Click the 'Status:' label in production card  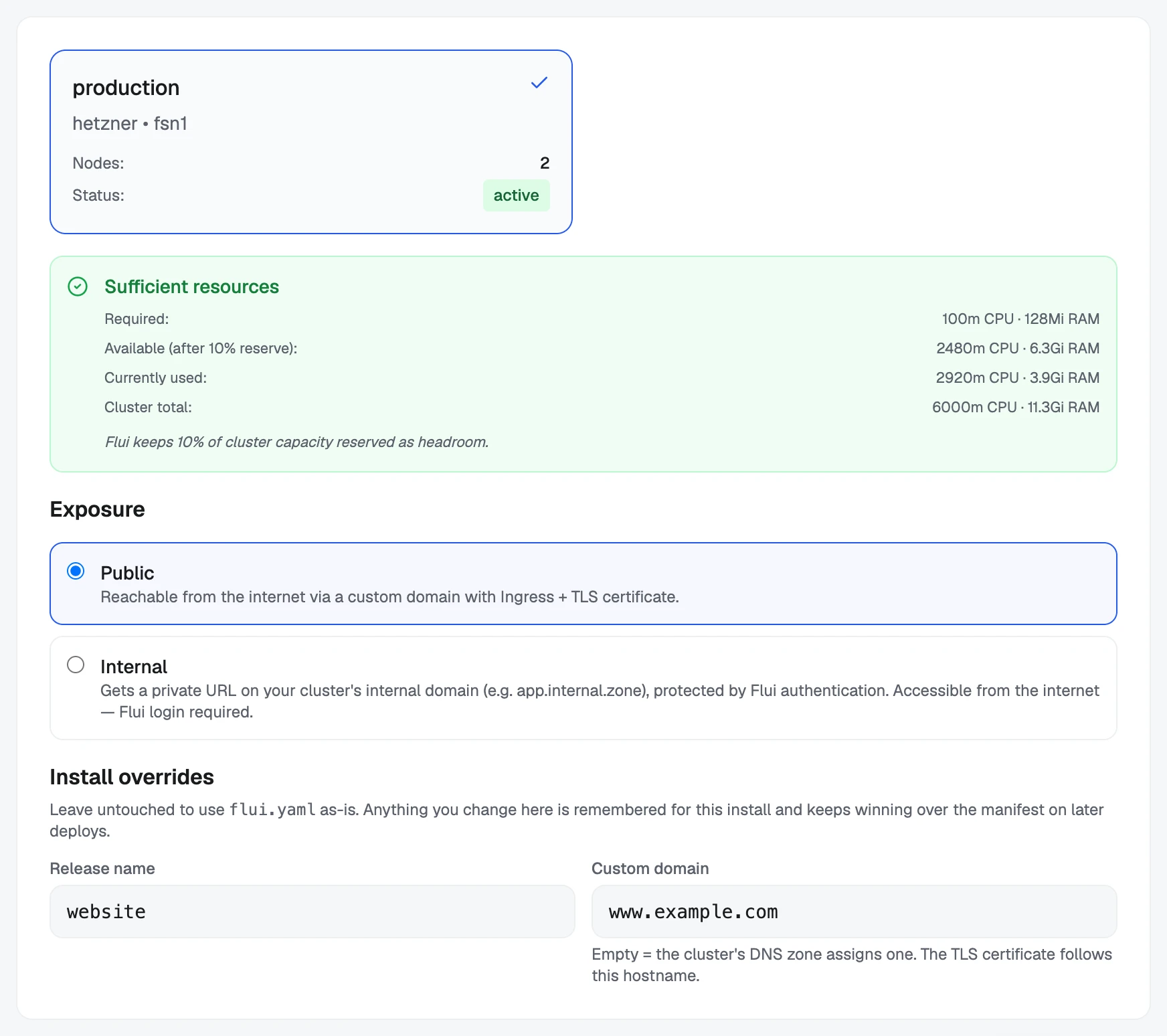coord(98,195)
